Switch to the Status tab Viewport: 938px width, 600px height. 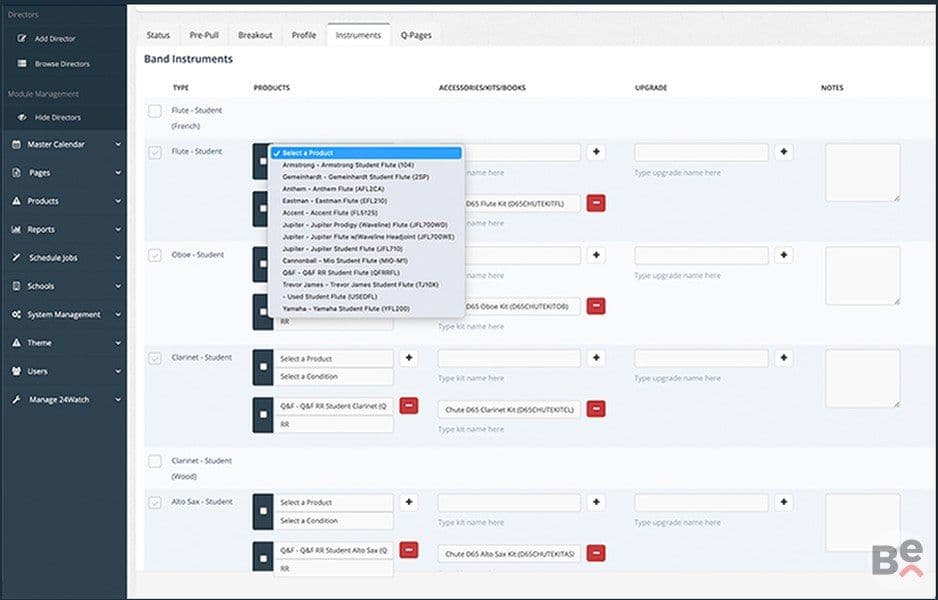click(158, 35)
